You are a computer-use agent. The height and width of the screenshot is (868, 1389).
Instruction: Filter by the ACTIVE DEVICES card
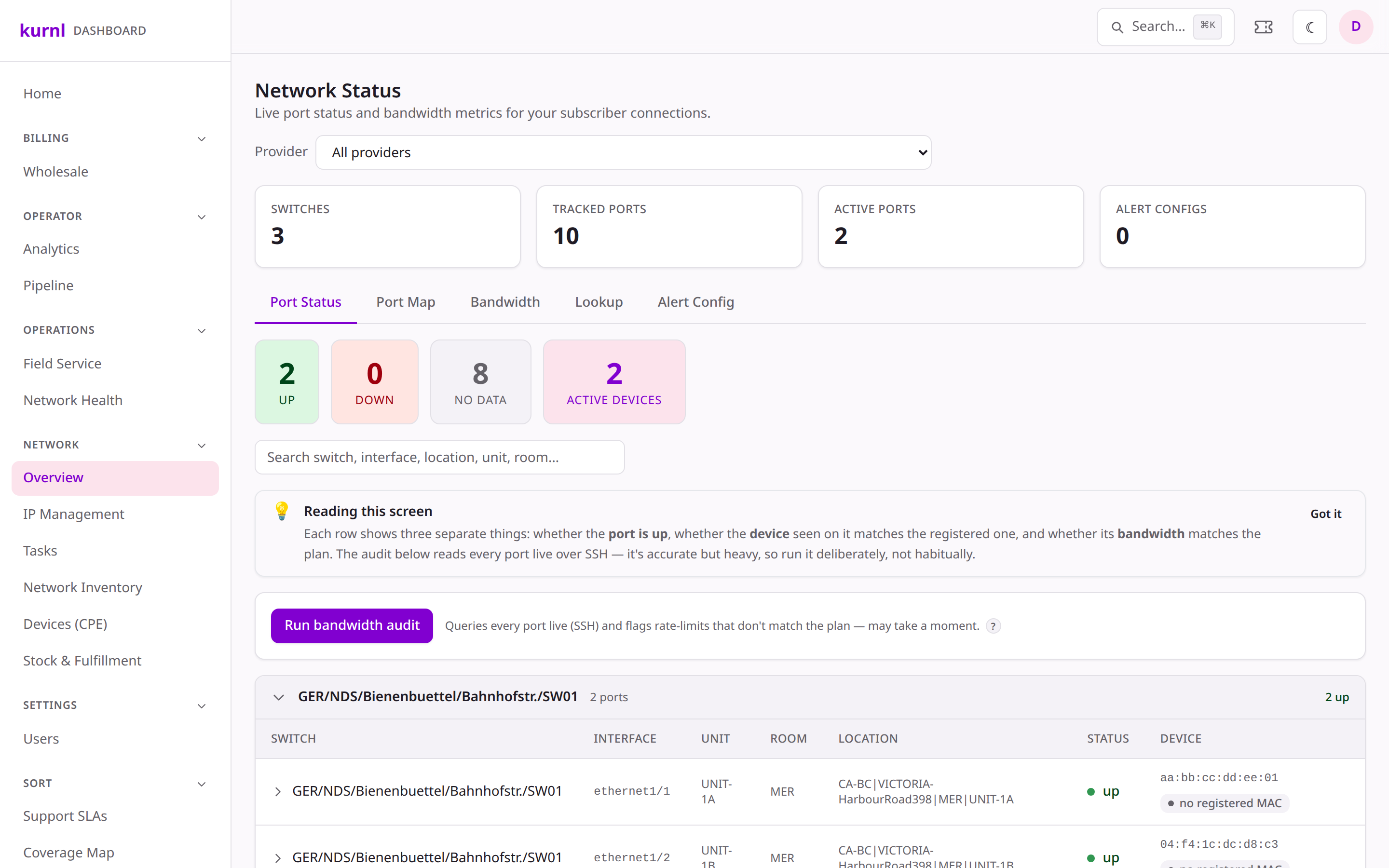[x=614, y=382]
